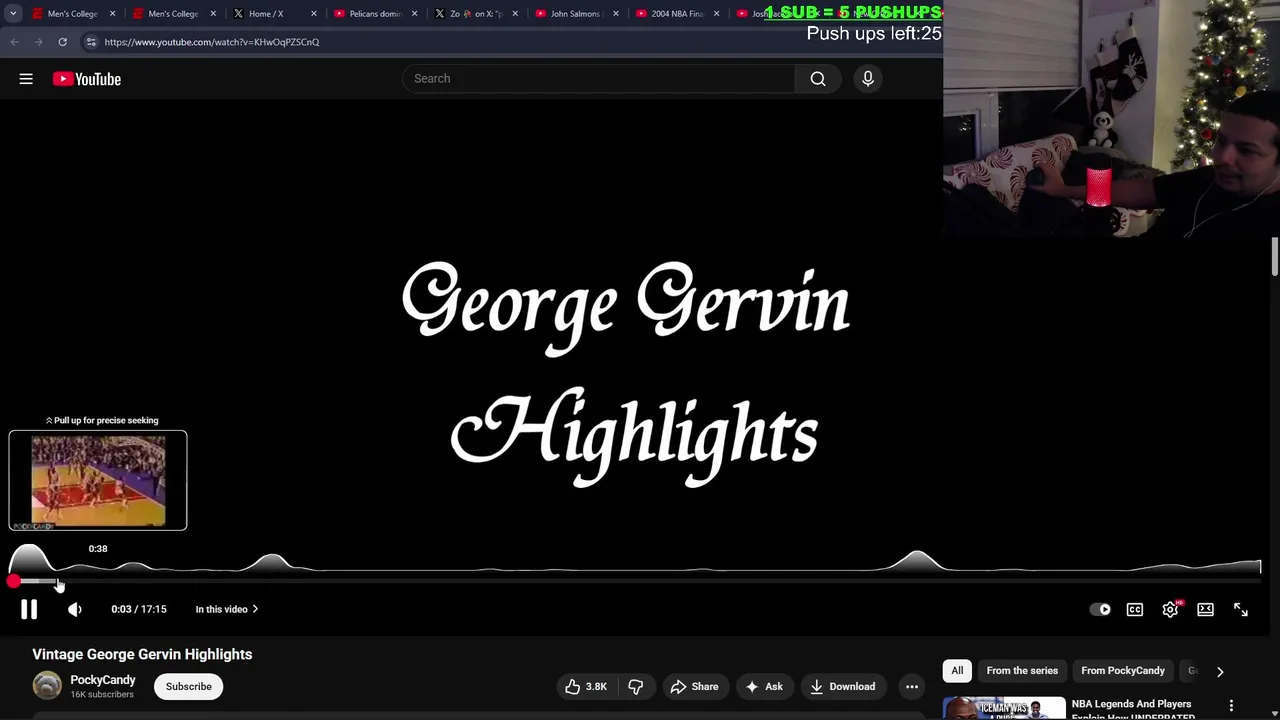
Task: Click the 0:03 / 17:15 time display
Action: (x=139, y=609)
